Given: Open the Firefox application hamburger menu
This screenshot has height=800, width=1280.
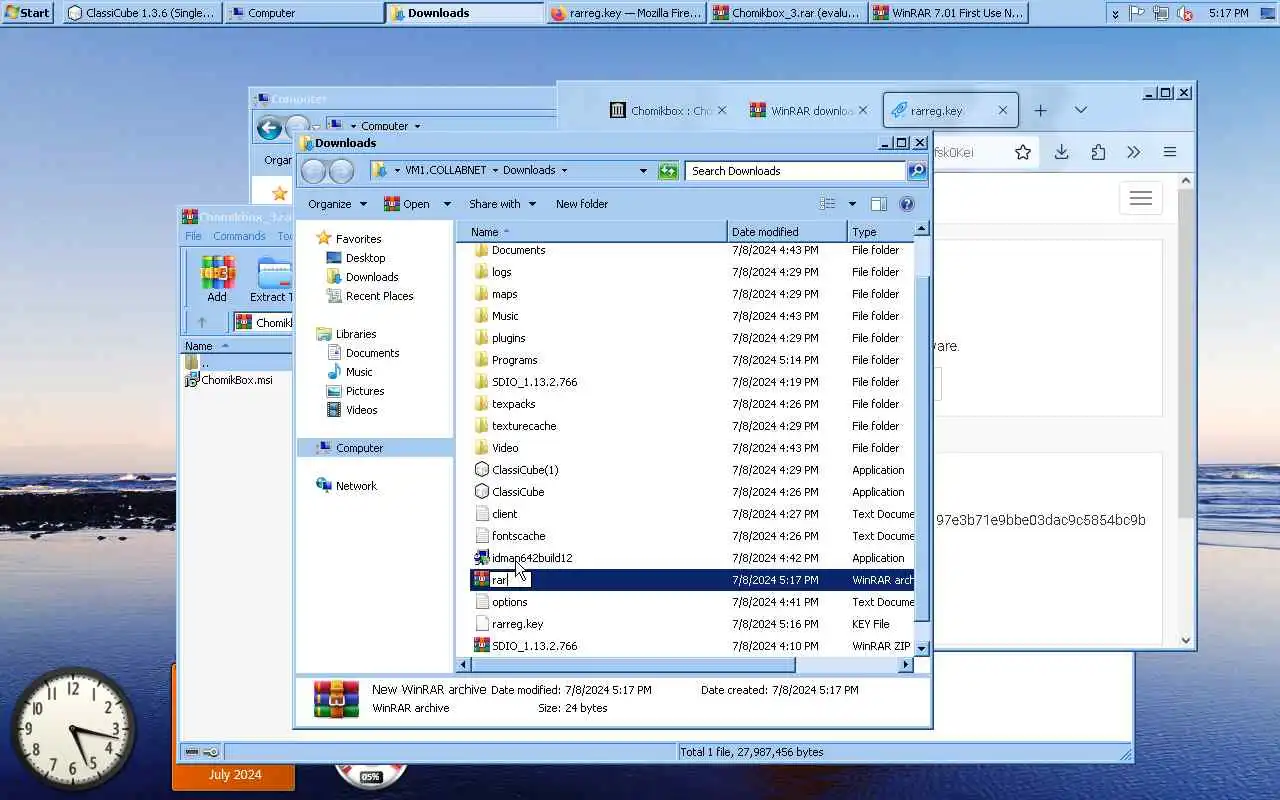Looking at the screenshot, I should [x=1169, y=152].
